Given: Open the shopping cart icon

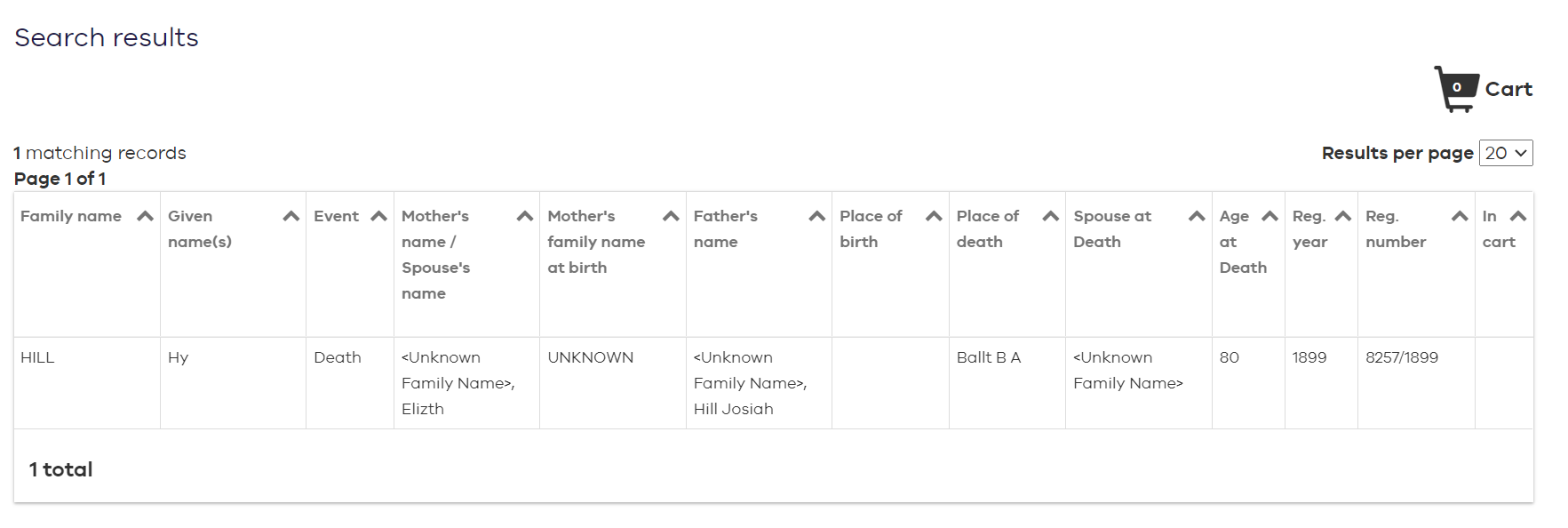Looking at the screenshot, I should pyautogui.click(x=1455, y=89).
